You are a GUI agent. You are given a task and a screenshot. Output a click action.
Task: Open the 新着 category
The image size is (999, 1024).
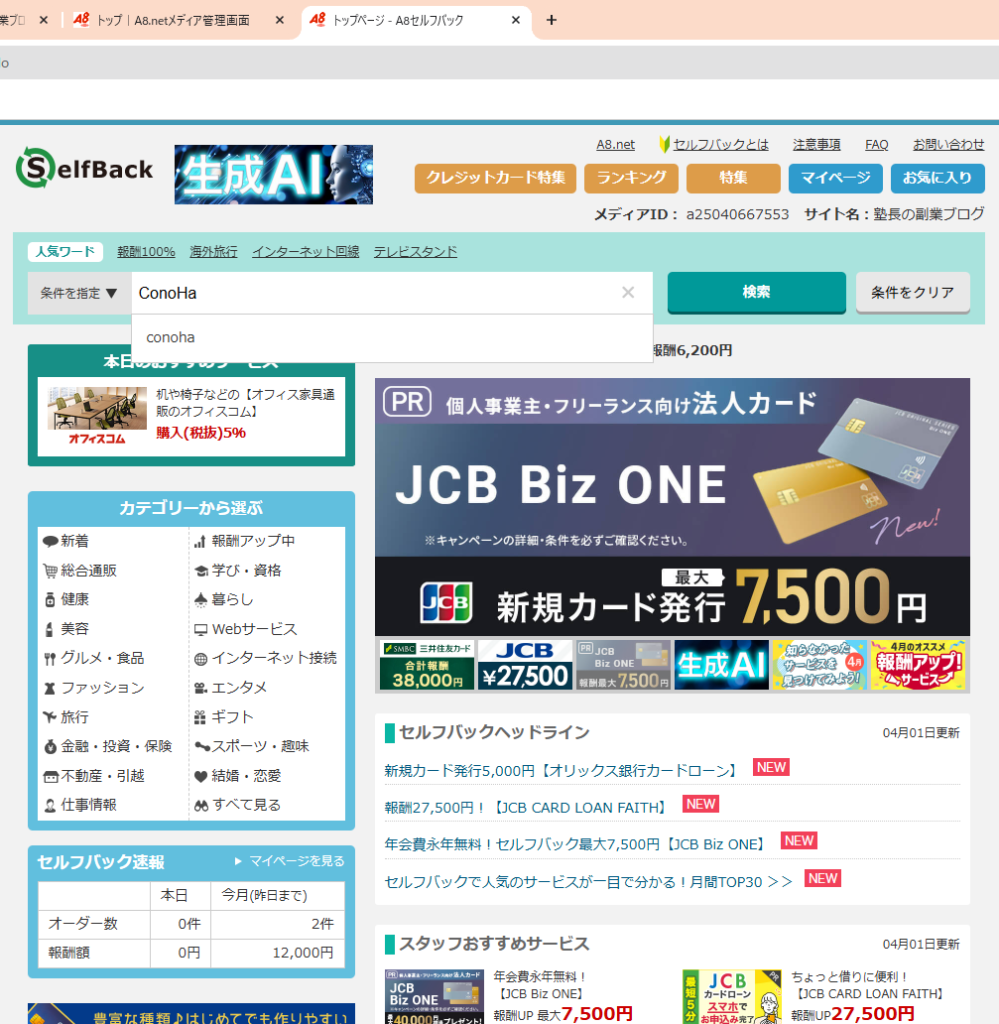coord(66,541)
